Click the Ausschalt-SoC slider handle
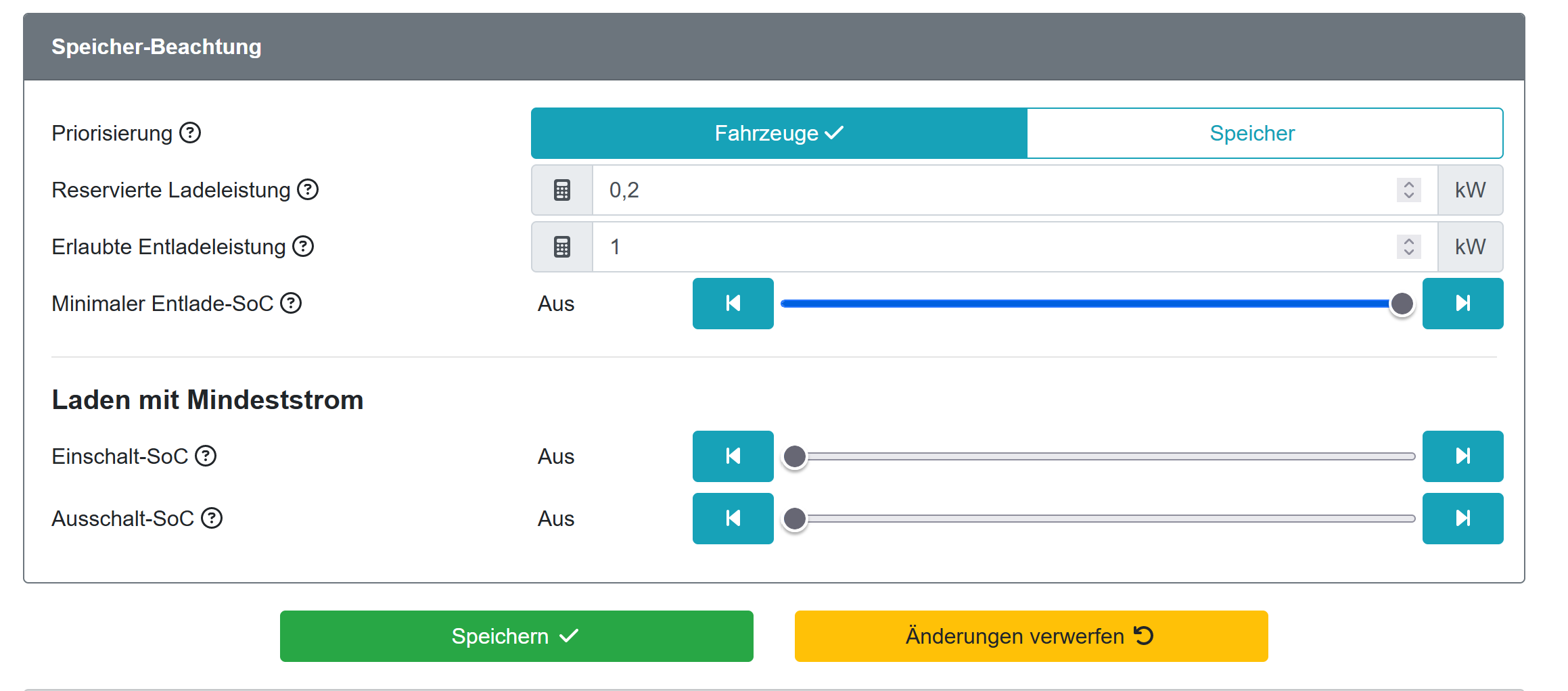 point(795,519)
